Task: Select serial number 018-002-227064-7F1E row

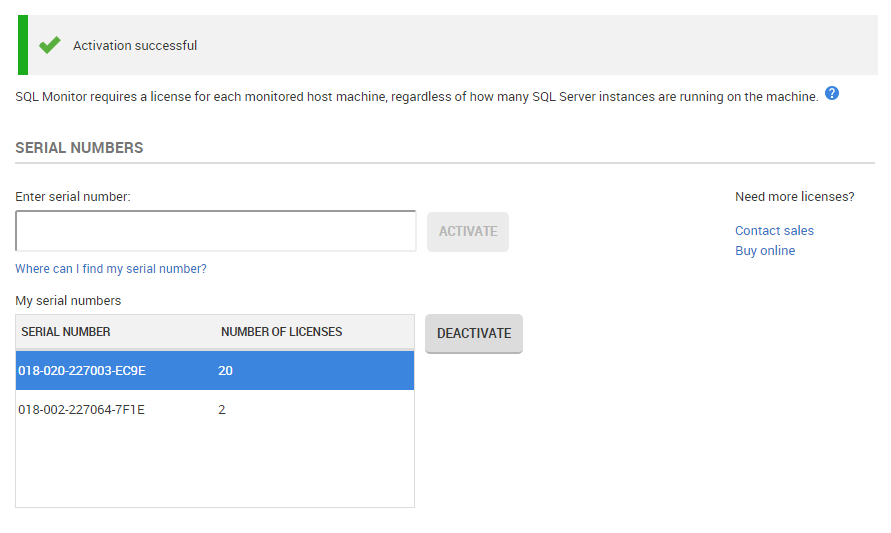Action: click(x=82, y=409)
